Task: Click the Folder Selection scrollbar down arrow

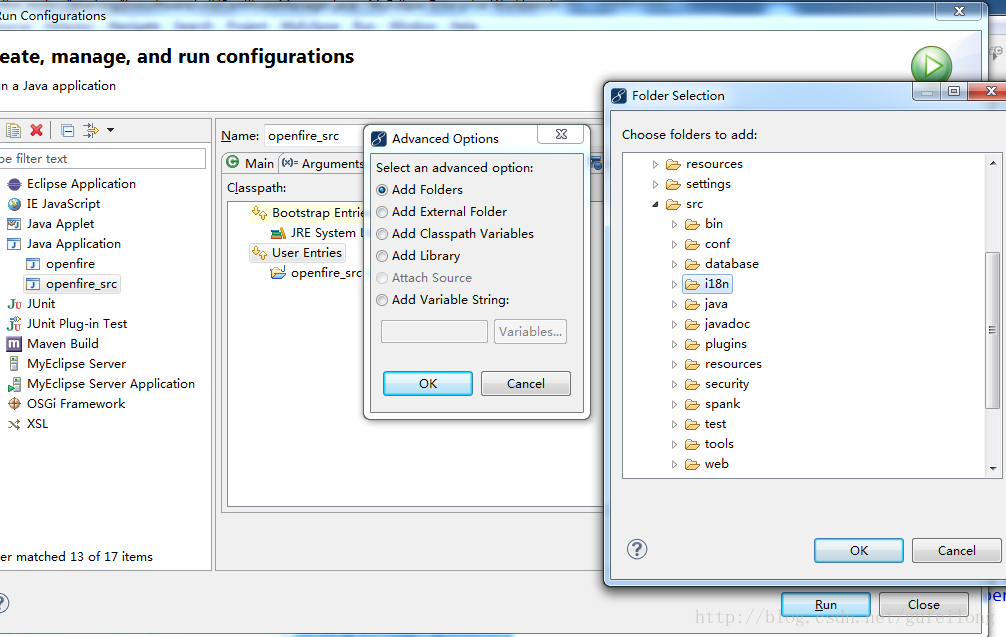Action: (x=993, y=468)
